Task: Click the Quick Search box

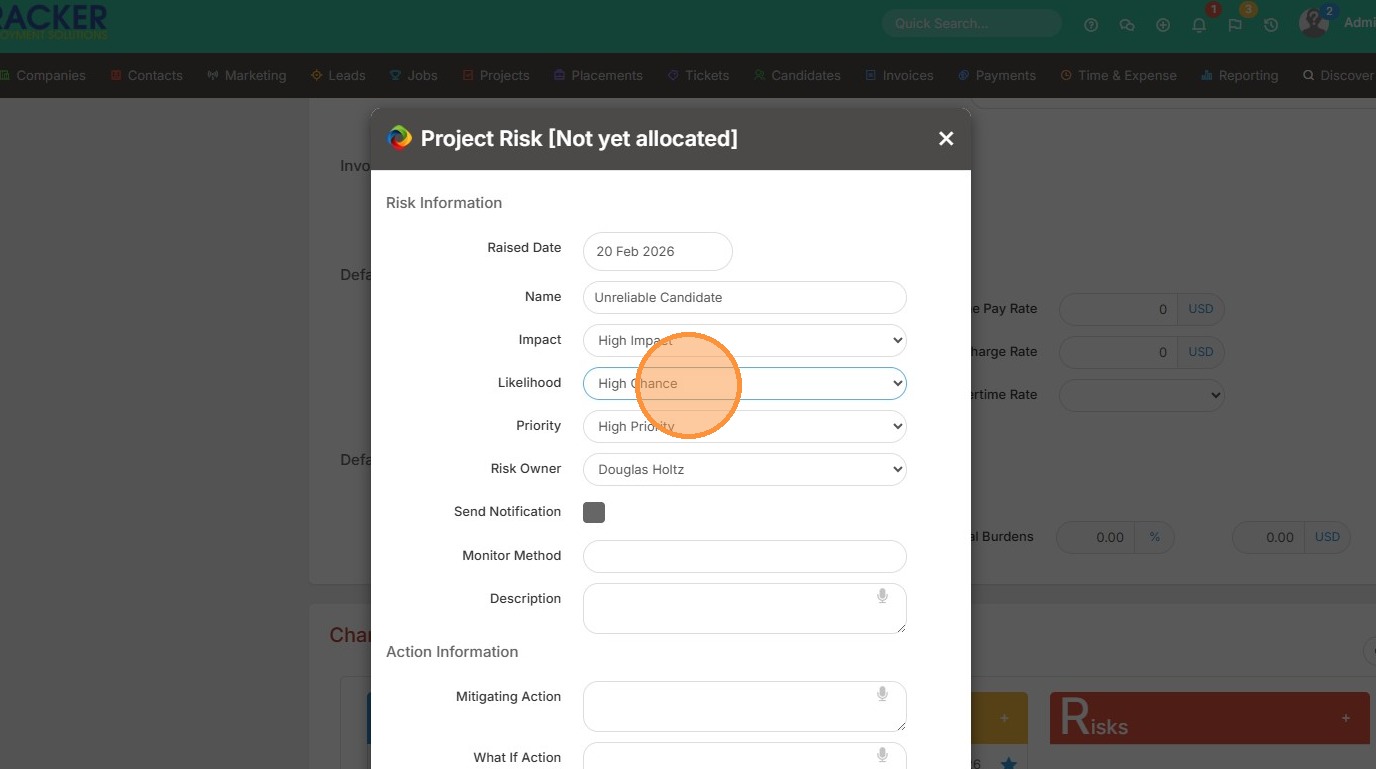Action: tap(970, 23)
